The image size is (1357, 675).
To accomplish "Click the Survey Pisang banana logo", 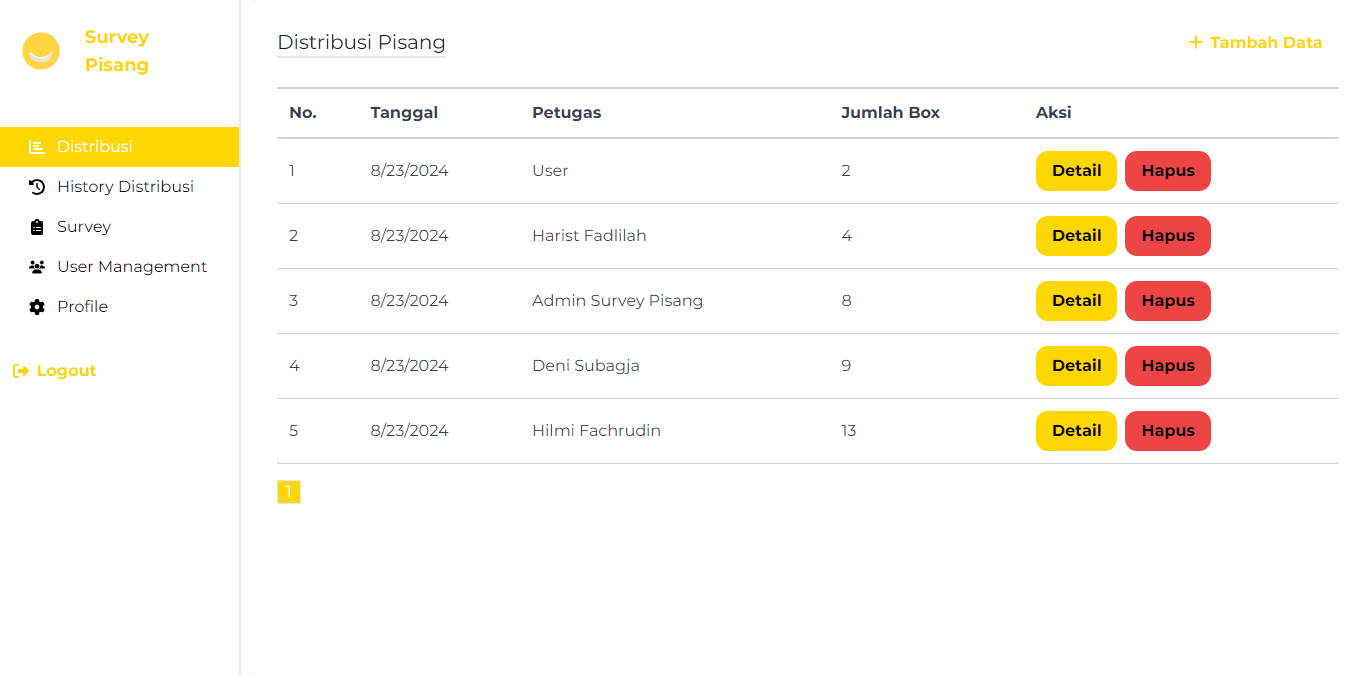I will 41,50.
